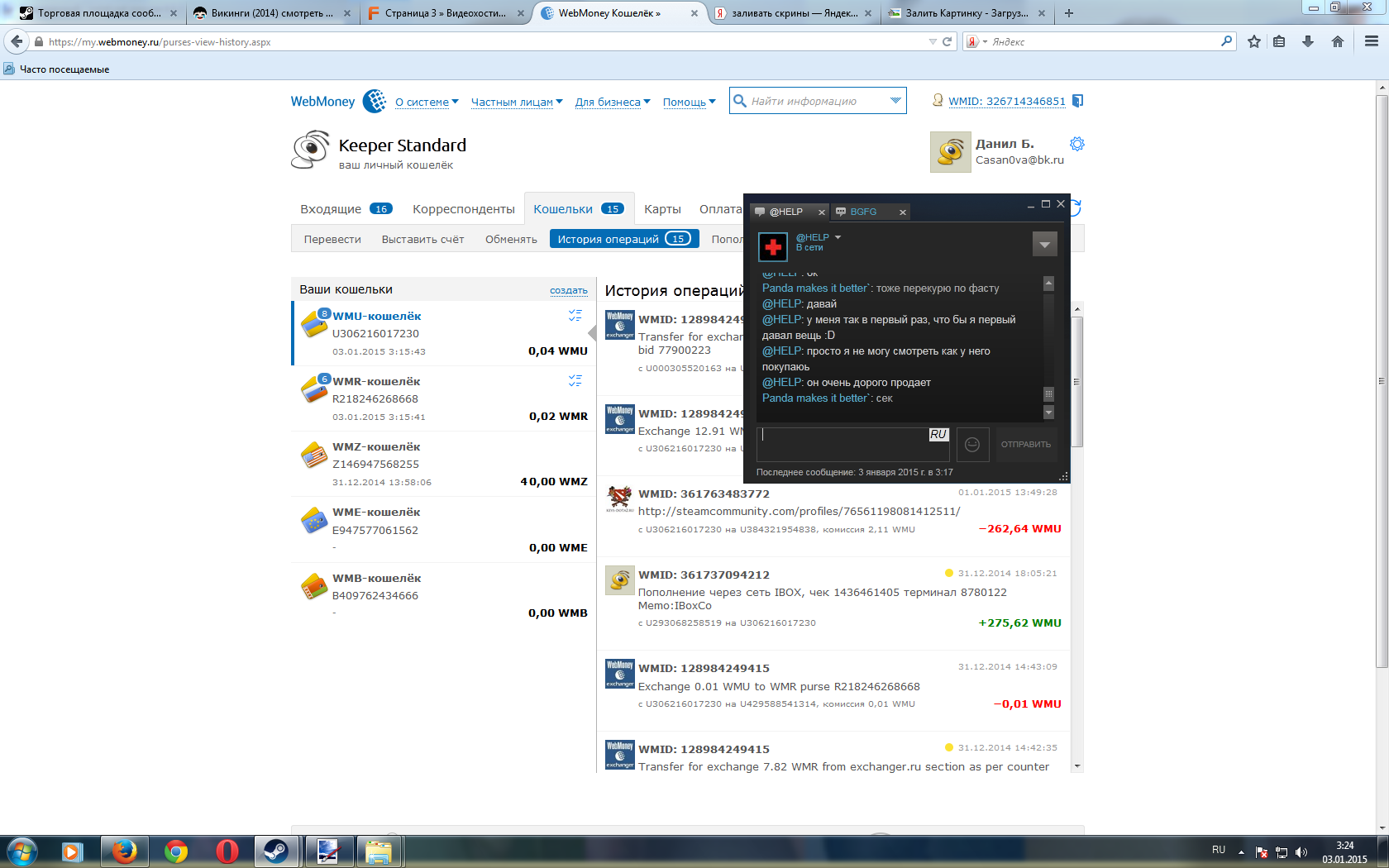Switch to the Входящие tab

[346, 209]
